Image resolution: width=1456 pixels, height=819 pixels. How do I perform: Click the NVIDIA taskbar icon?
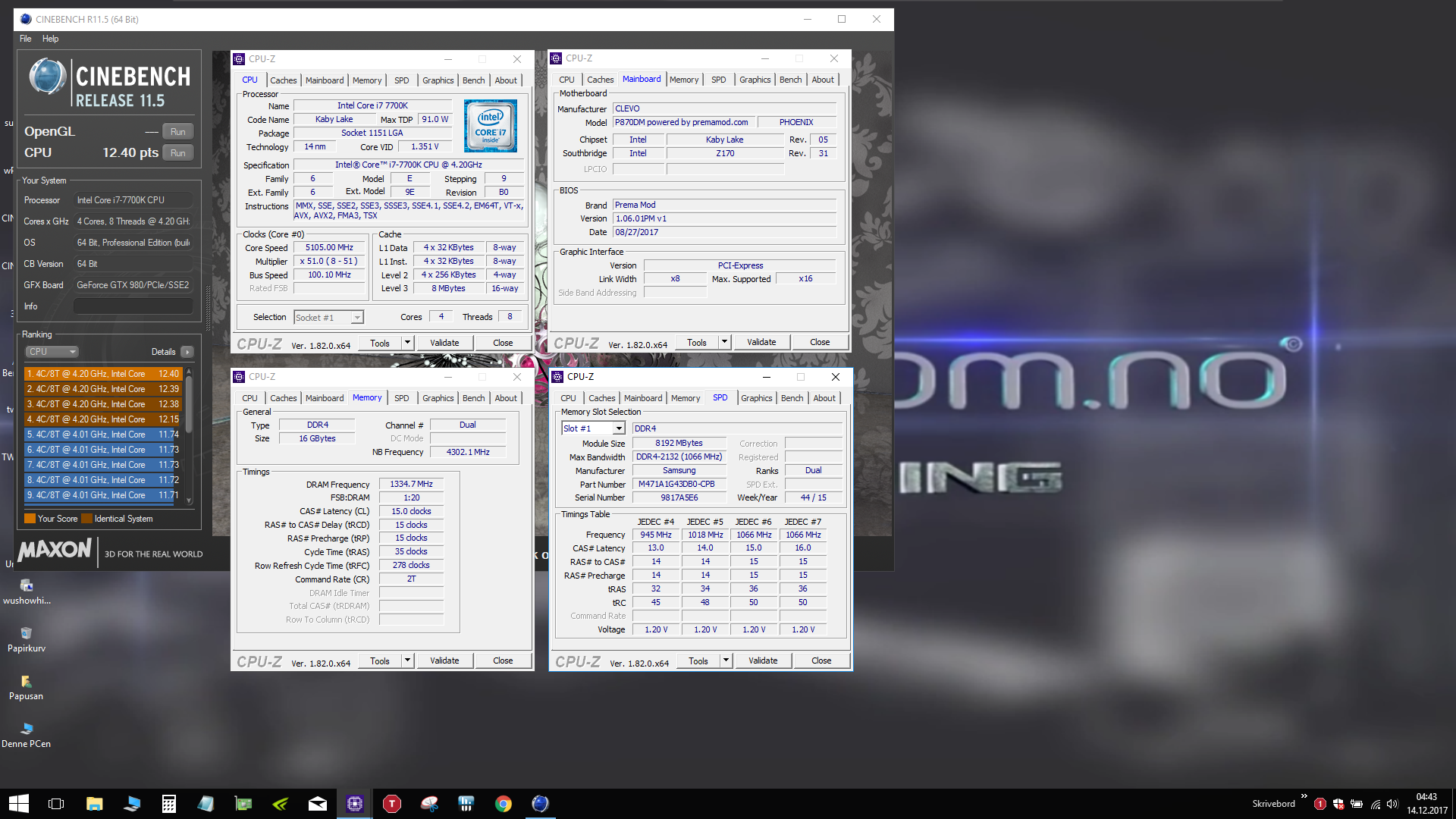(x=281, y=804)
